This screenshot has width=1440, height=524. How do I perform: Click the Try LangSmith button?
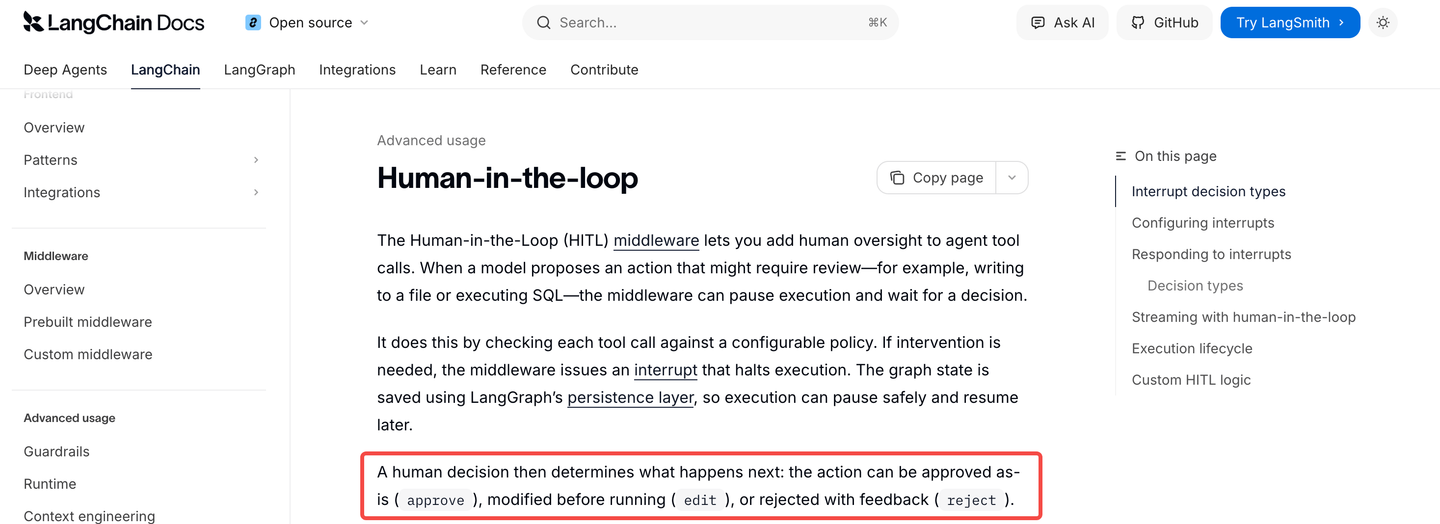pos(1290,22)
